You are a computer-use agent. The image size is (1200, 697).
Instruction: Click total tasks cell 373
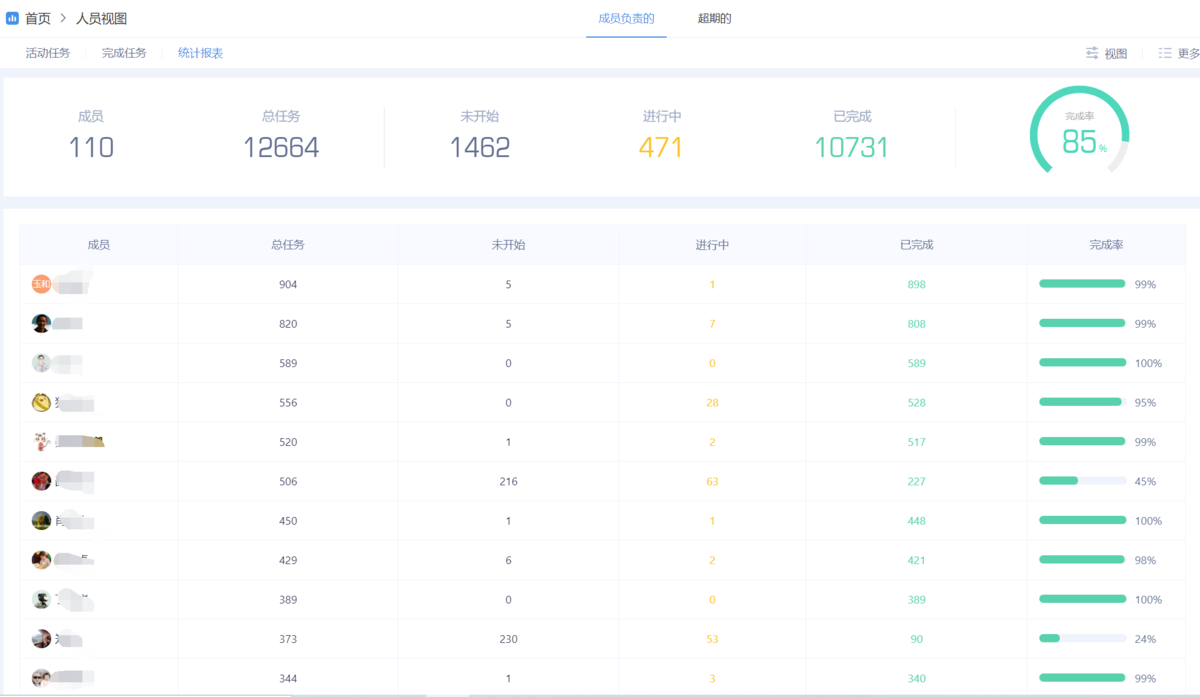(288, 639)
